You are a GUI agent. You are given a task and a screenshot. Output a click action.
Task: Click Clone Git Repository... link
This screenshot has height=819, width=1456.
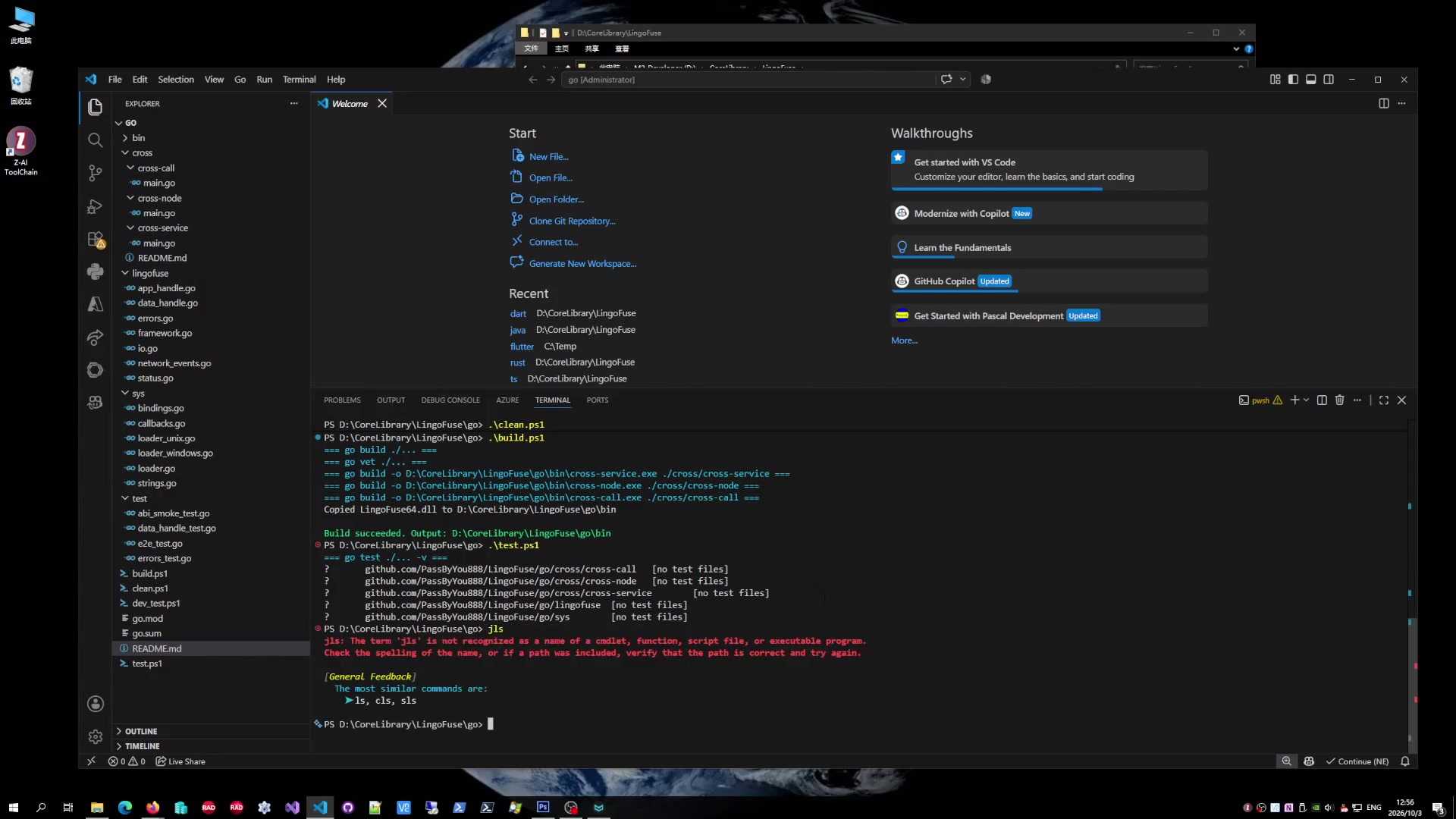coord(573,221)
